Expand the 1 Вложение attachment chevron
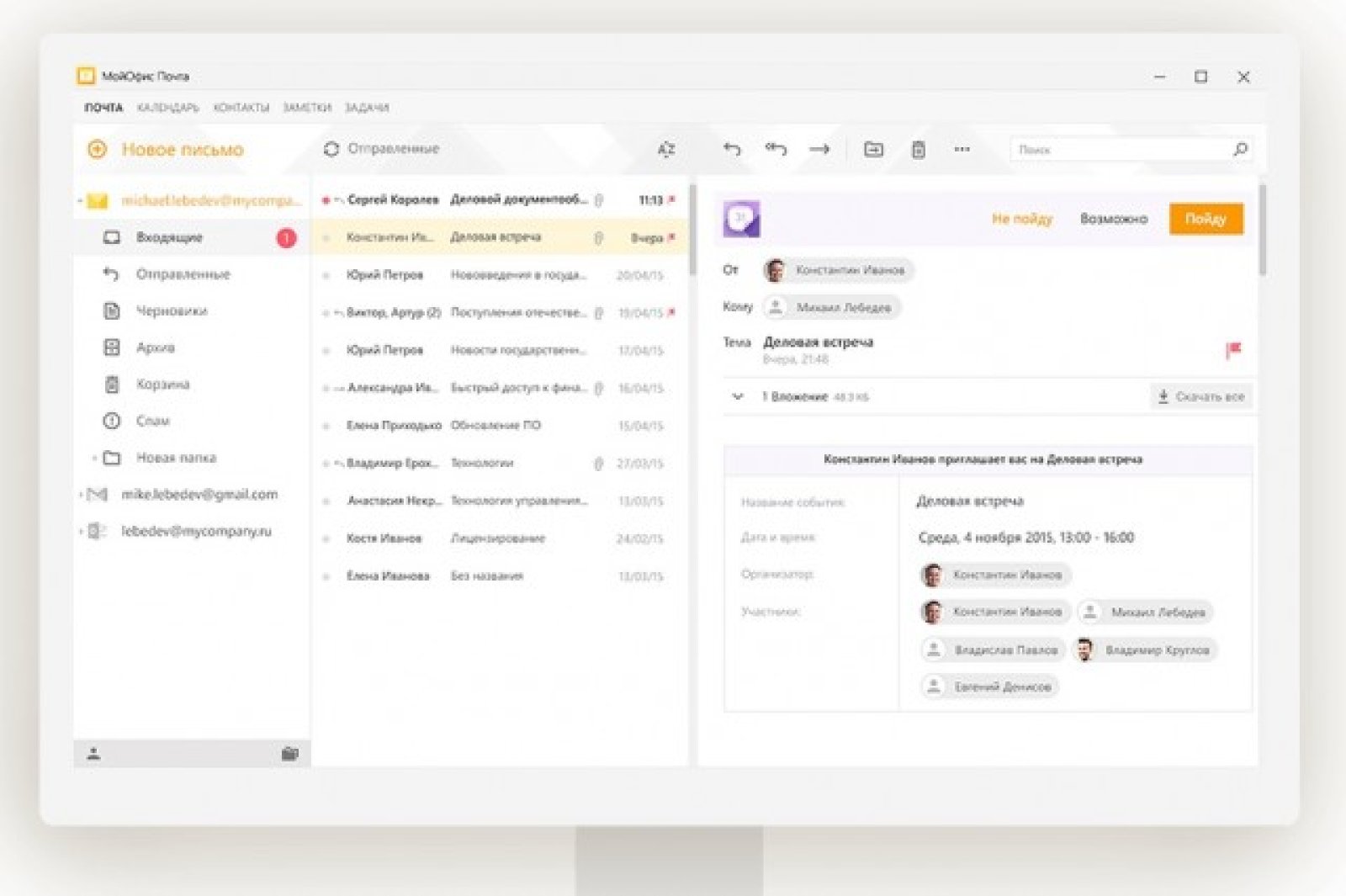The width and height of the screenshot is (1346, 896). tap(738, 396)
